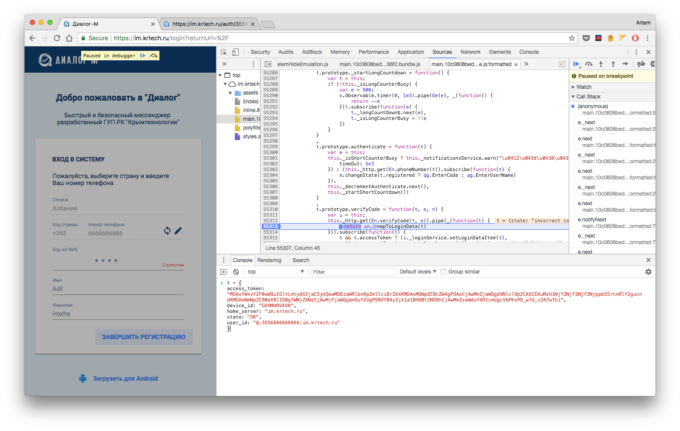Click the refresh SMS code icon

167,231
